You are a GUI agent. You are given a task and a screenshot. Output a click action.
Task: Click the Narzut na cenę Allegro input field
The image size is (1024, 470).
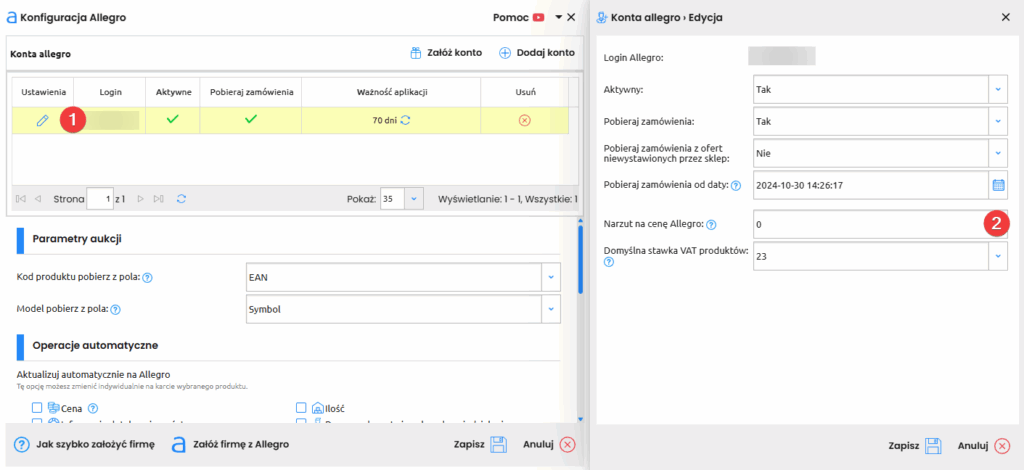865,225
